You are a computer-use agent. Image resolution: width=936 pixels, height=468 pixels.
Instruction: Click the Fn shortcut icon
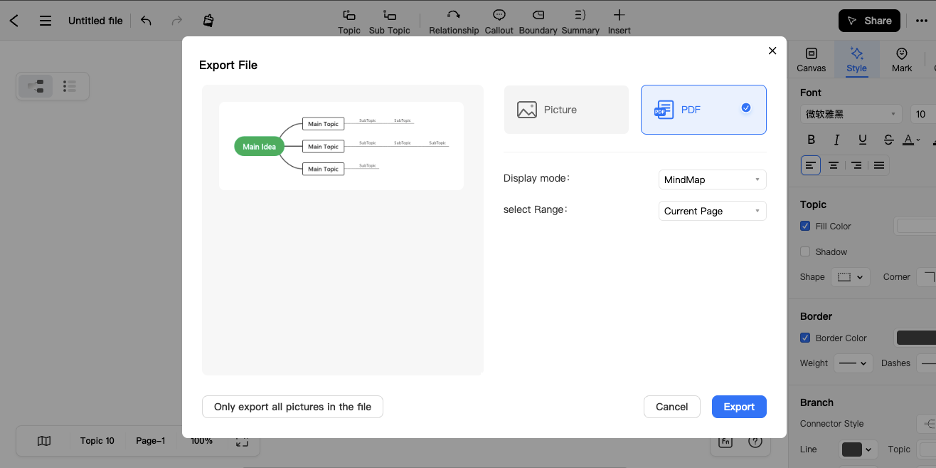[x=725, y=441]
